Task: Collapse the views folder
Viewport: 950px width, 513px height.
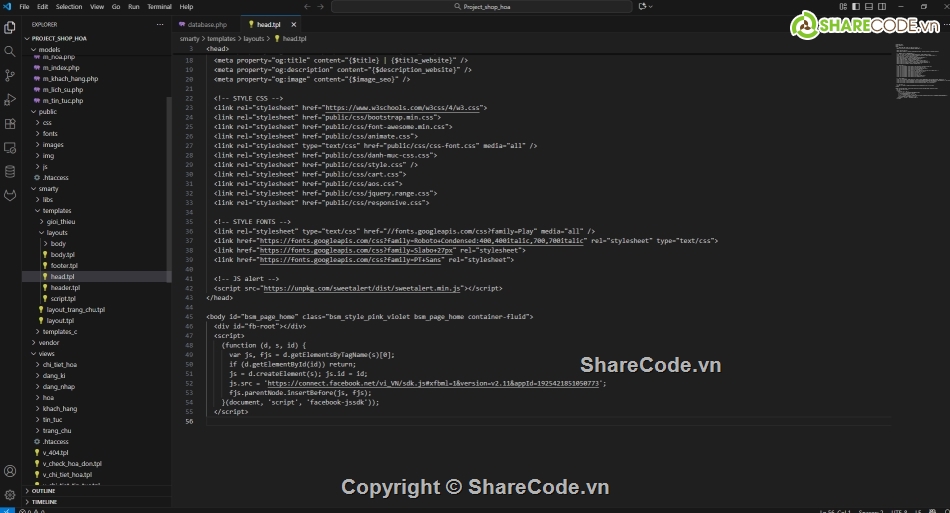Action: (x=47, y=353)
